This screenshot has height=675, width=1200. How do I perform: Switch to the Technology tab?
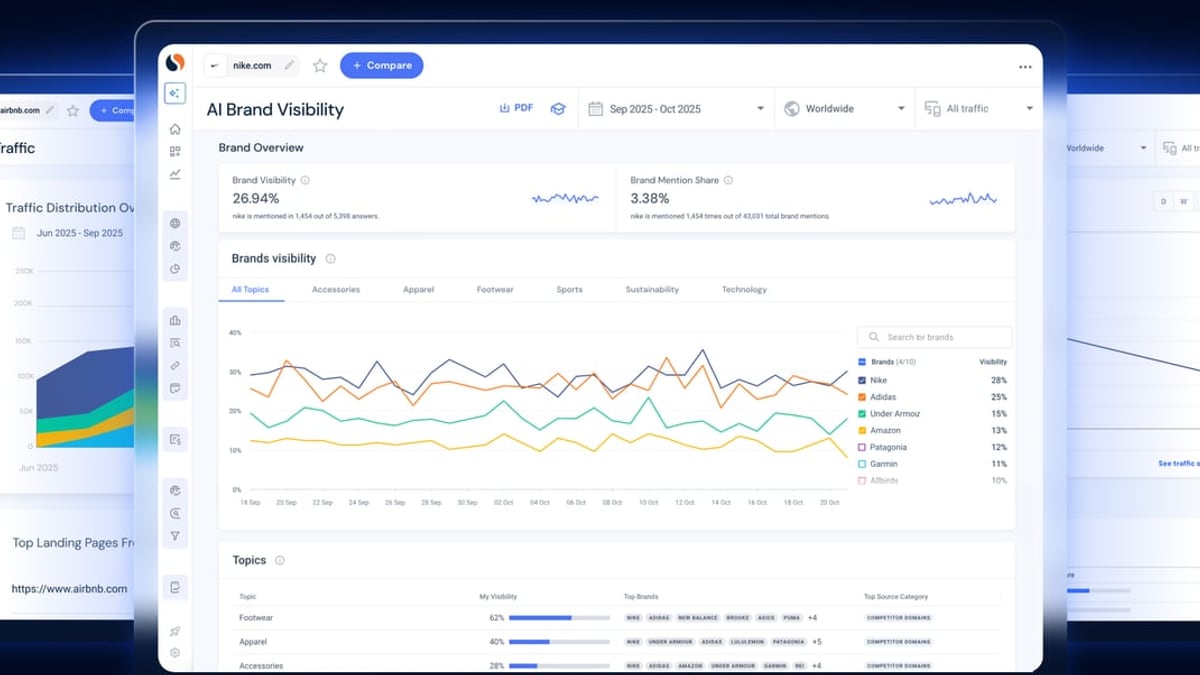click(x=744, y=290)
